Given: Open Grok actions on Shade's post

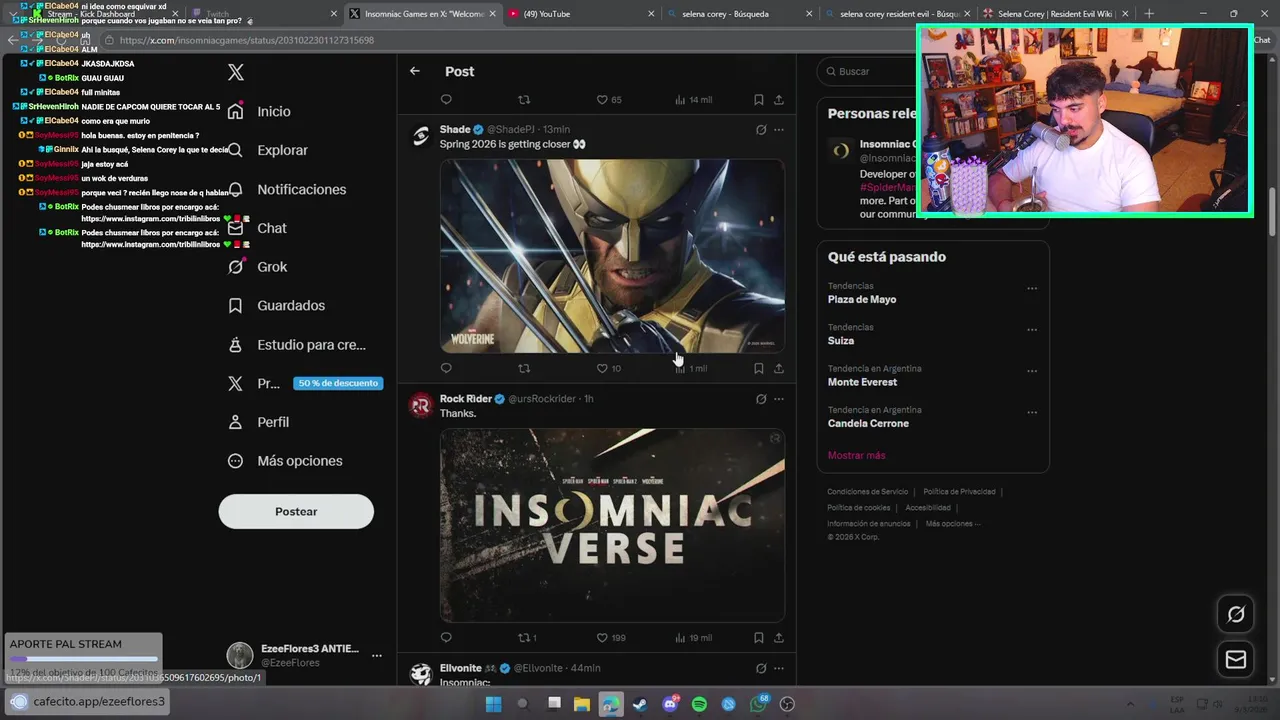Looking at the screenshot, I should click(x=761, y=130).
